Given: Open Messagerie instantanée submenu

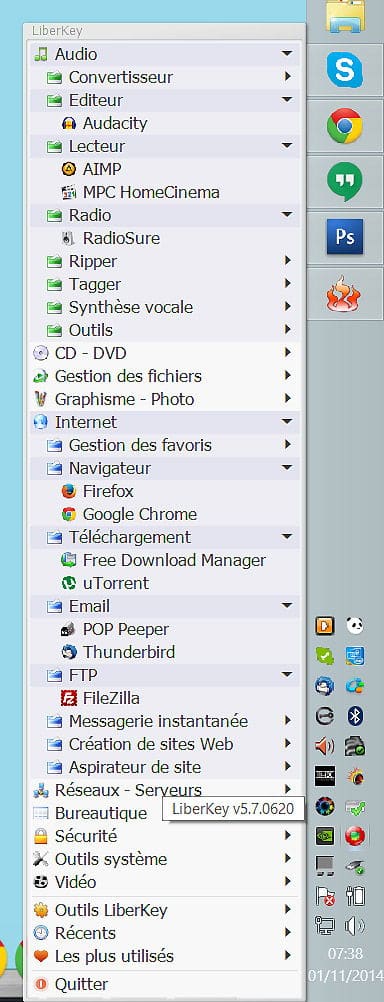Looking at the screenshot, I should click(164, 721).
